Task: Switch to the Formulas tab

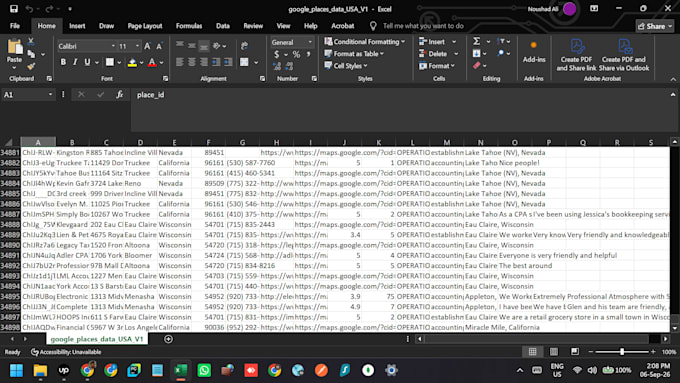Action: (x=189, y=26)
